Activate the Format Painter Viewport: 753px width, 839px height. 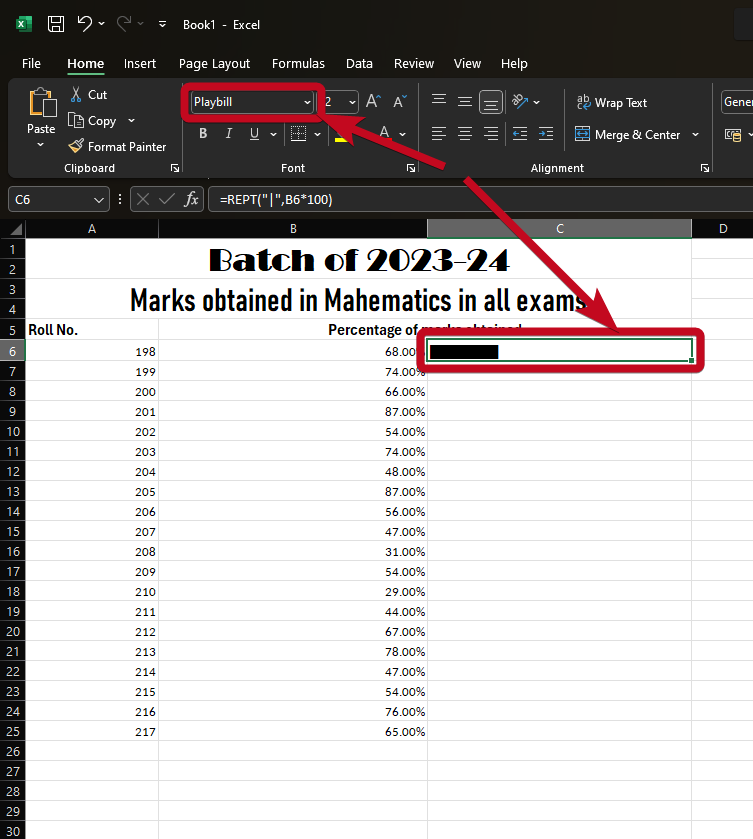coord(117,147)
